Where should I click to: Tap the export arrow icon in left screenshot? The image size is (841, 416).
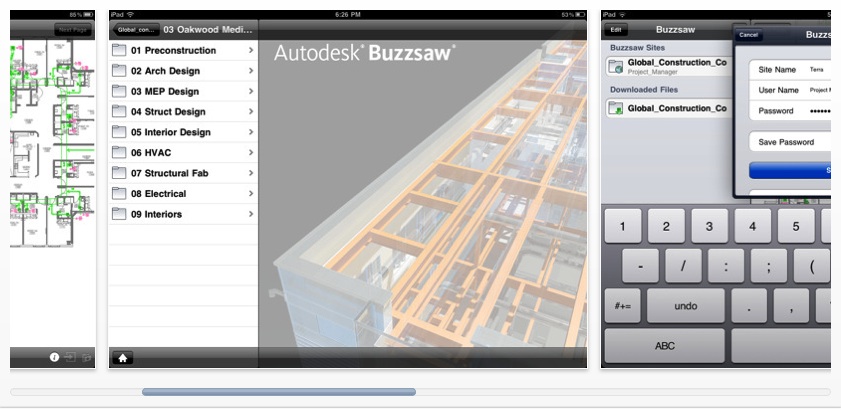point(70,357)
